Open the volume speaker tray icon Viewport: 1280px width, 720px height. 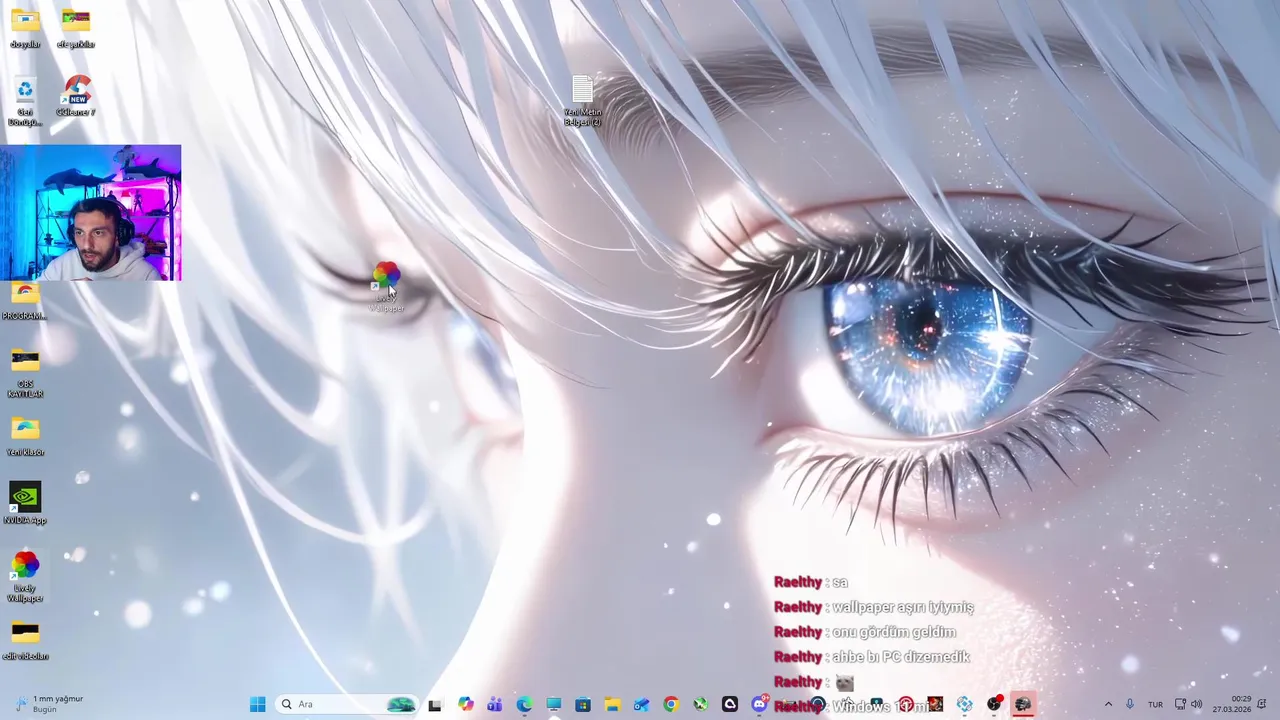pyautogui.click(x=1196, y=704)
